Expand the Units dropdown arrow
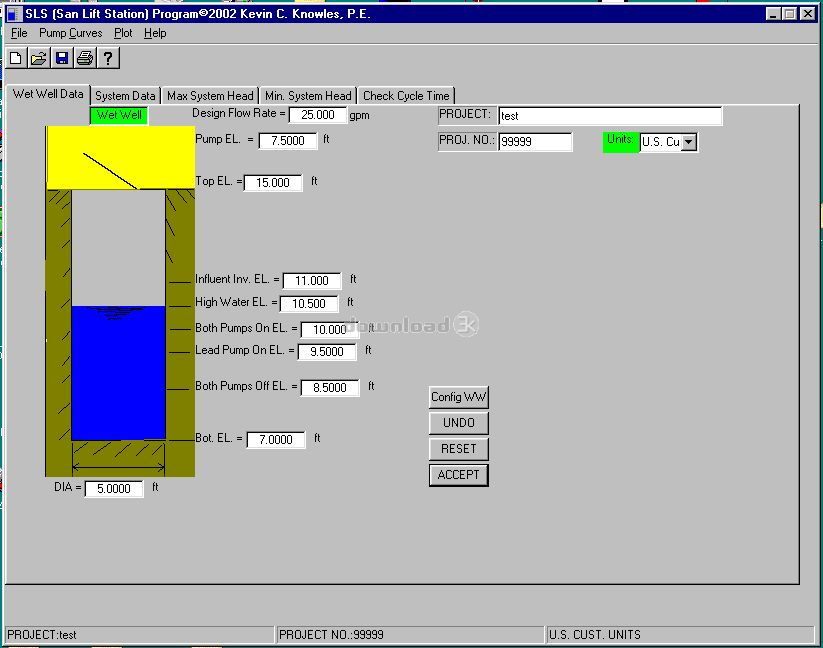823x648 pixels. pos(689,142)
